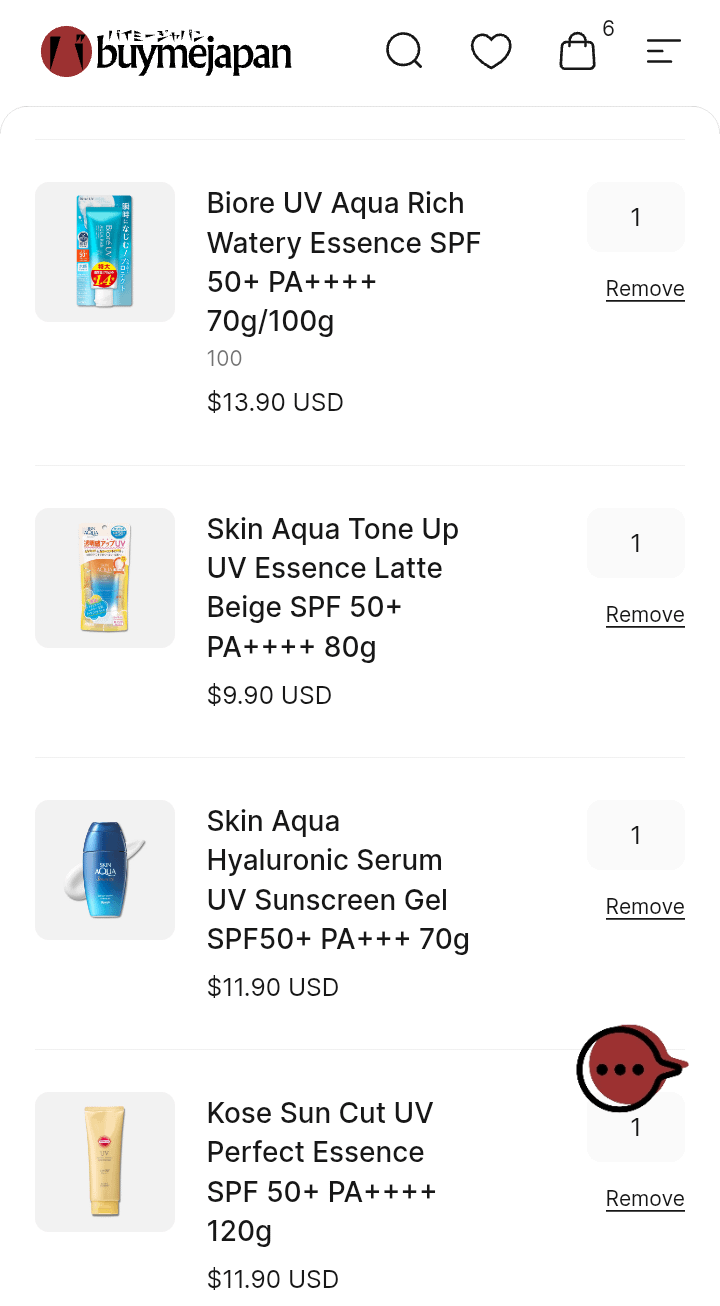Screen dimensions: 720x1306
Task: Open the red chat bubble widget
Action: click(x=630, y=1068)
